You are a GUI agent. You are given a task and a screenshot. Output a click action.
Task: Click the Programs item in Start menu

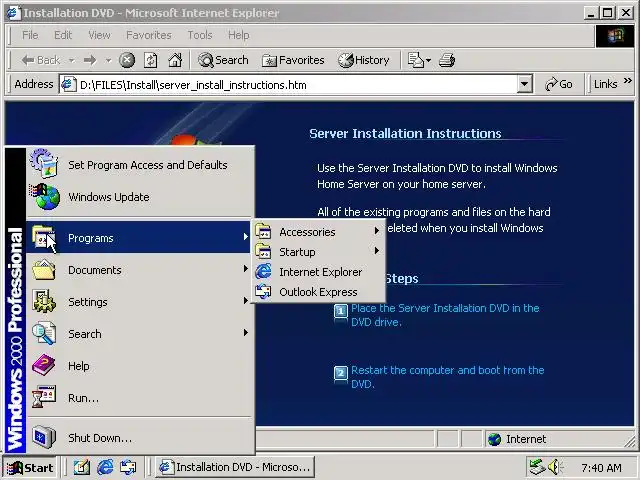139,238
